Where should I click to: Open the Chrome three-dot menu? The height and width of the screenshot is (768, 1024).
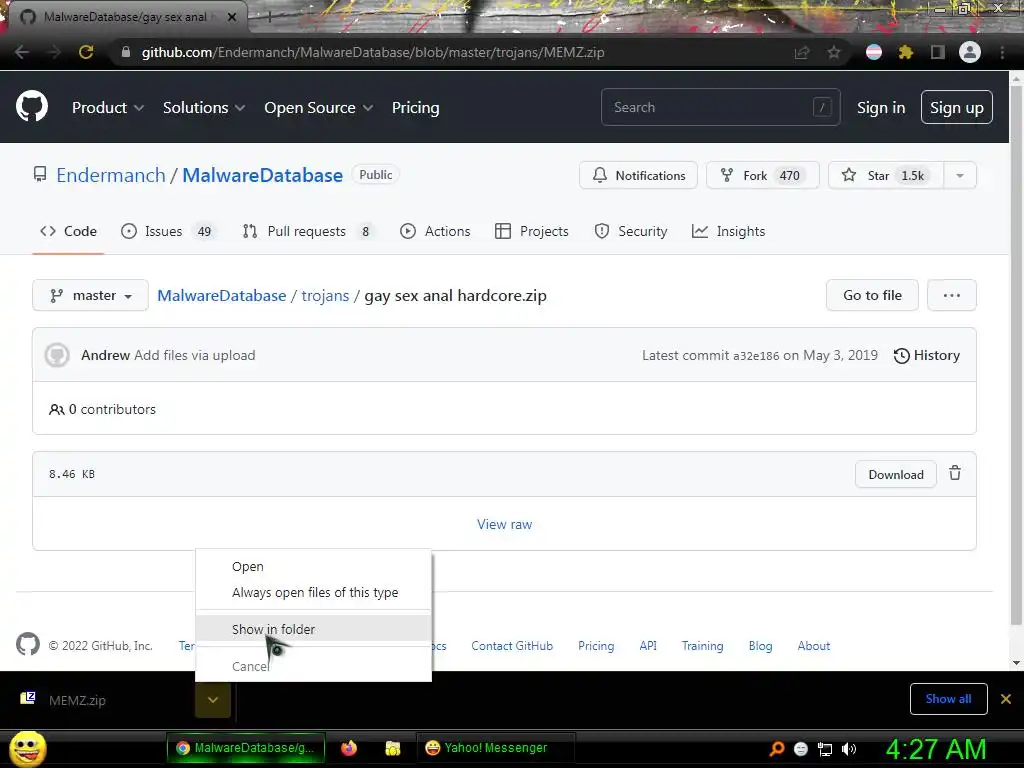click(1002, 52)
